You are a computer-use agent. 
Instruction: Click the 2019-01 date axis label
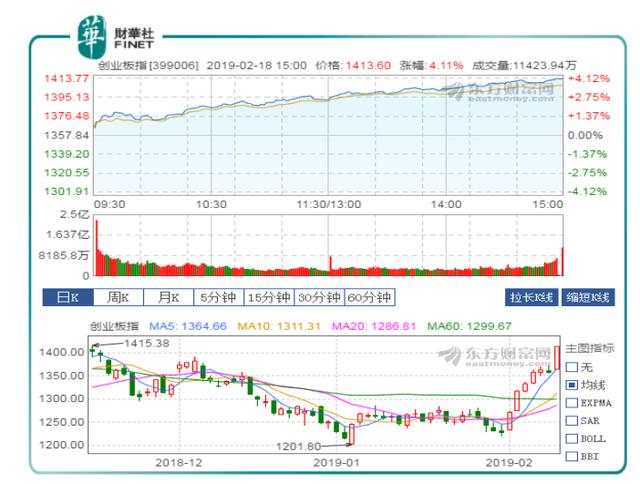[336, 463]
